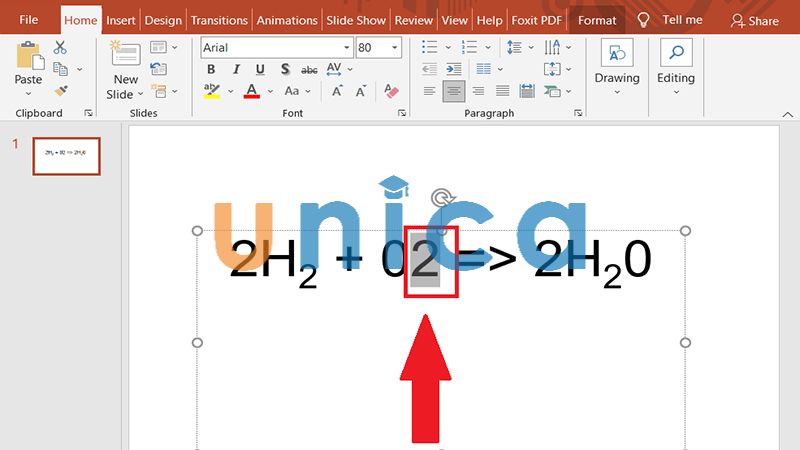800x450 pixels.
Task: Apply the yellow text highlight color
Action: click(211, 91)
